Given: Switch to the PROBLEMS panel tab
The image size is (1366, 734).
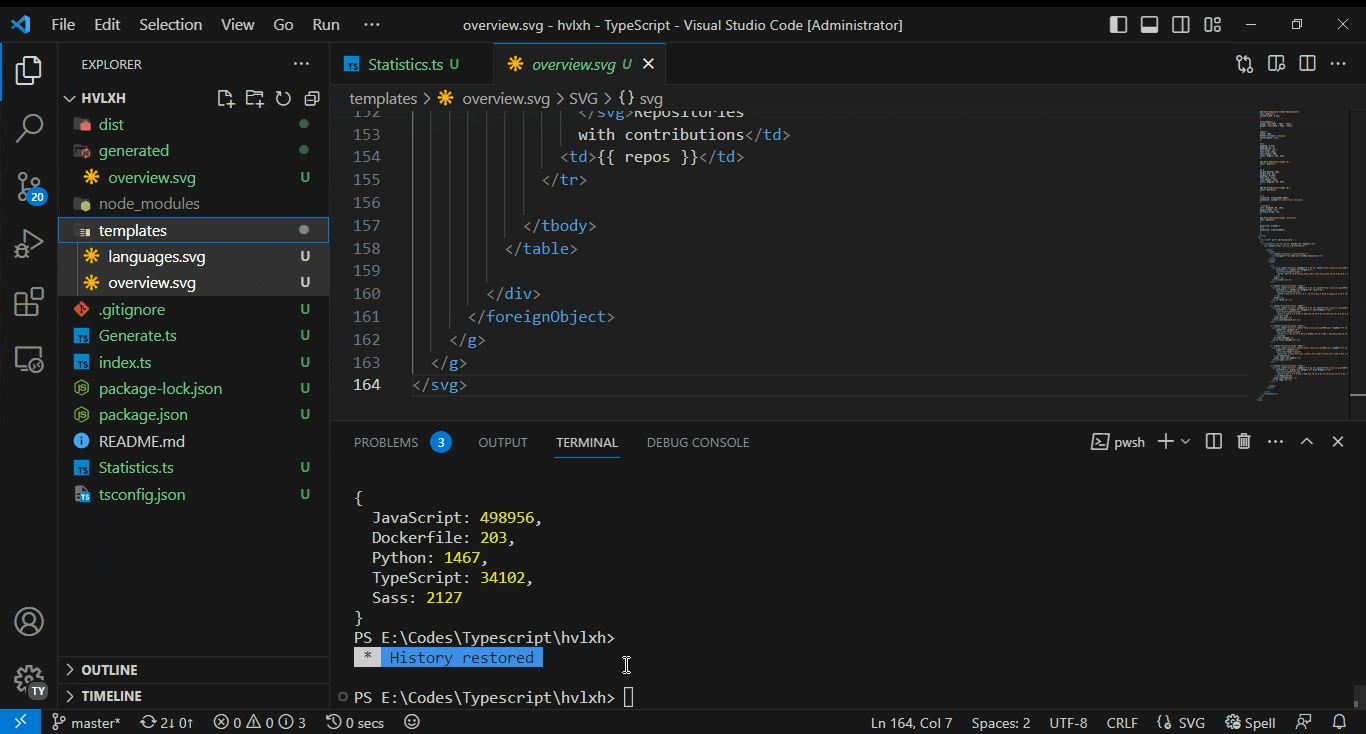Looking at the screenshot, I should pyautogui.click(x=402, y=442).
